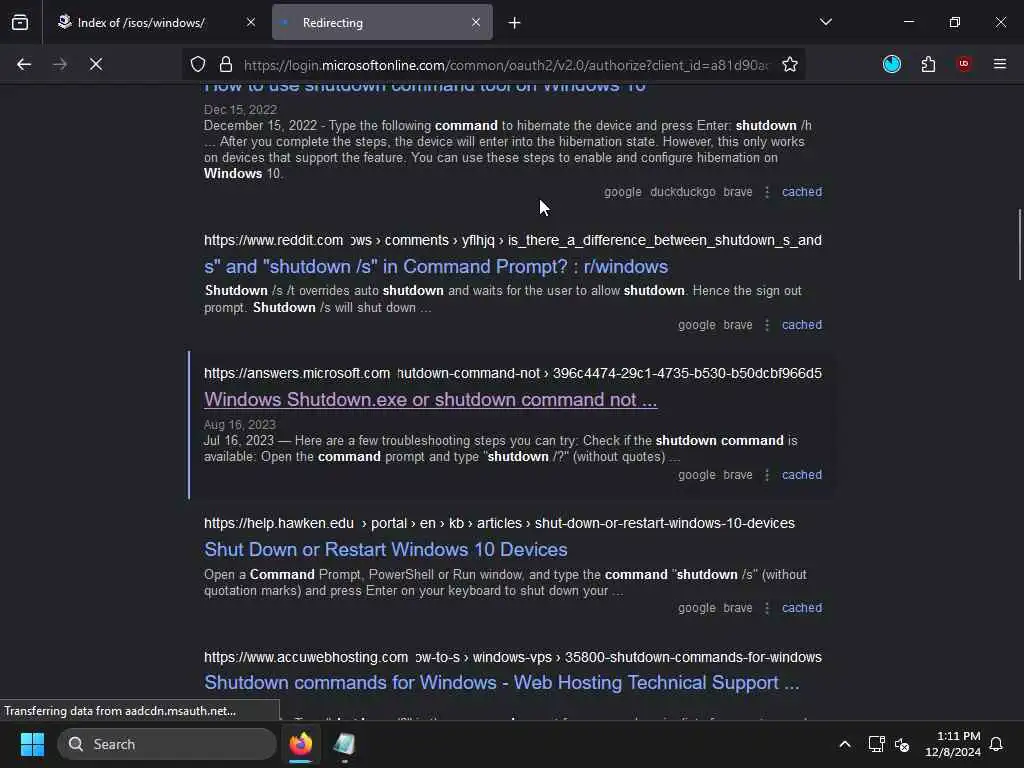Open Firefox application hamburger menu
This screenshot has width=1024, height=768.
(1000, 64)
